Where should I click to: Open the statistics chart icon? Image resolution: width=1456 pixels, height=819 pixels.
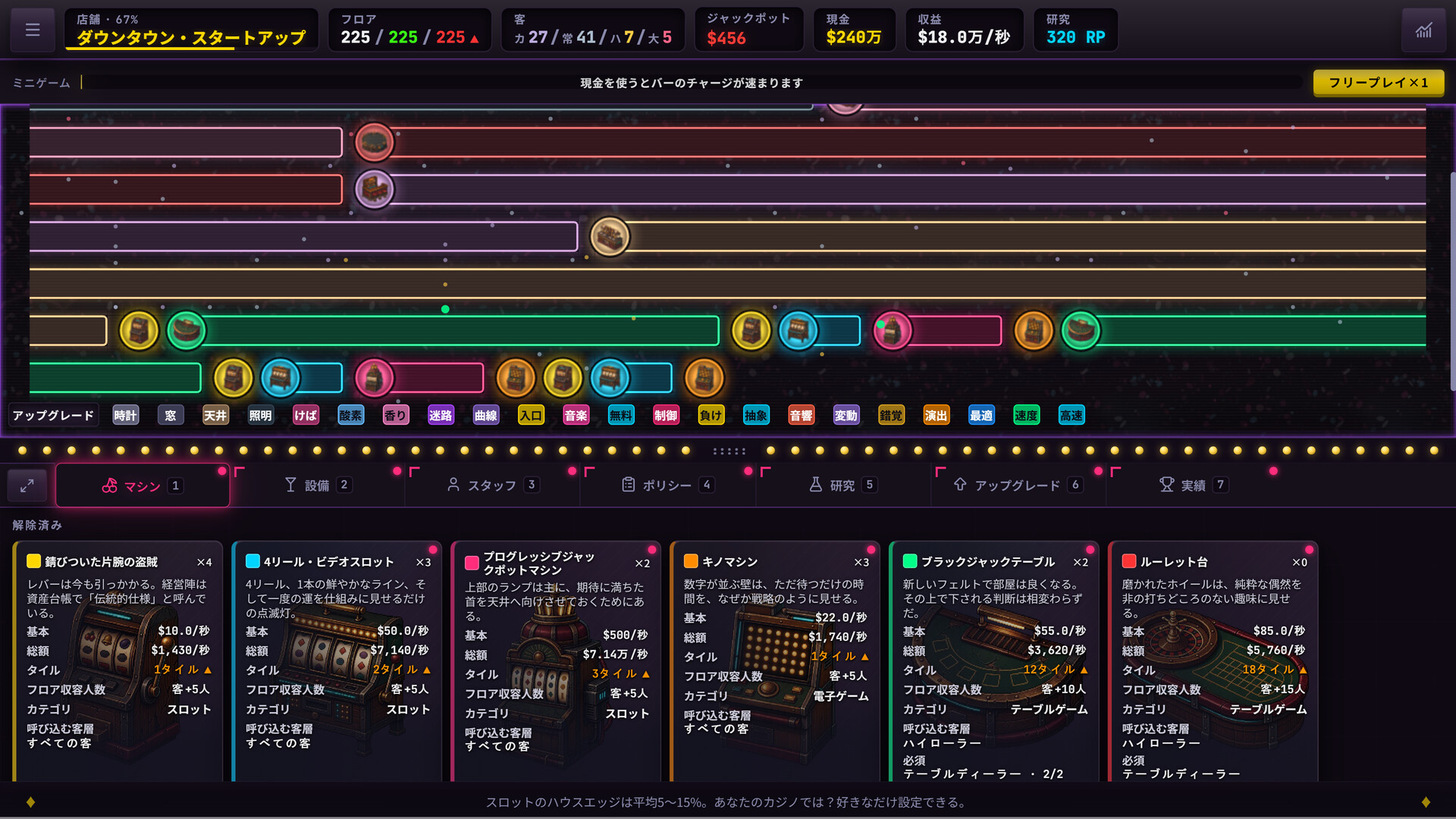click(x=1423, y=30)
